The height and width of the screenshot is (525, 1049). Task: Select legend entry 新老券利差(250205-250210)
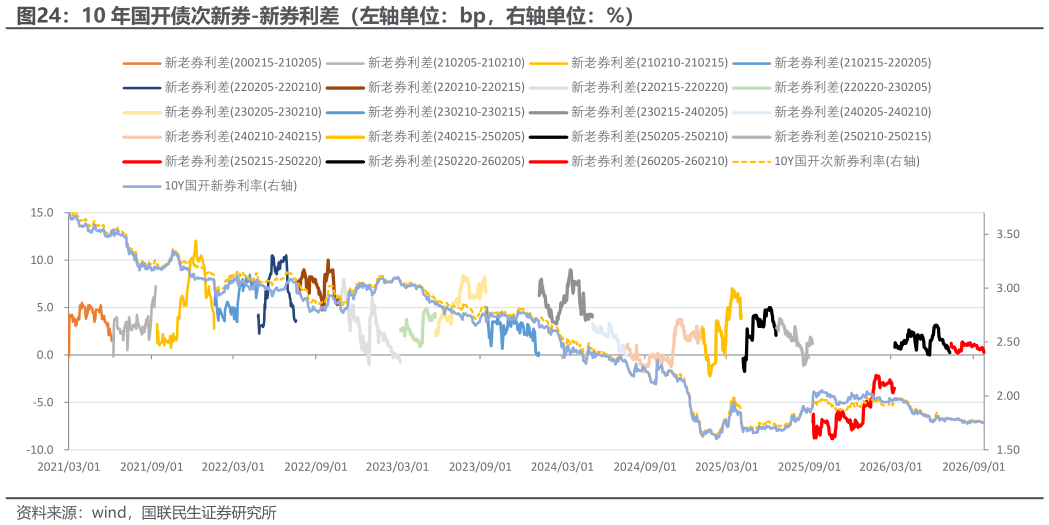point(629,137)
